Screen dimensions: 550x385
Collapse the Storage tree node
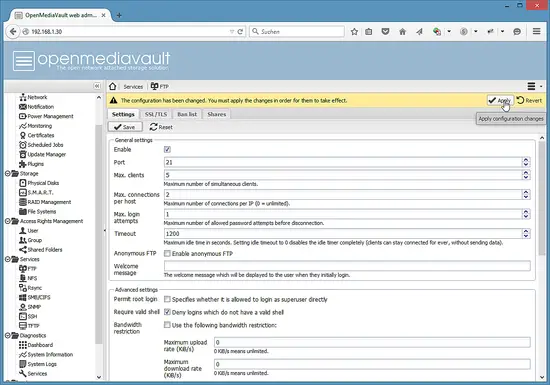click(x=8, y=174)
